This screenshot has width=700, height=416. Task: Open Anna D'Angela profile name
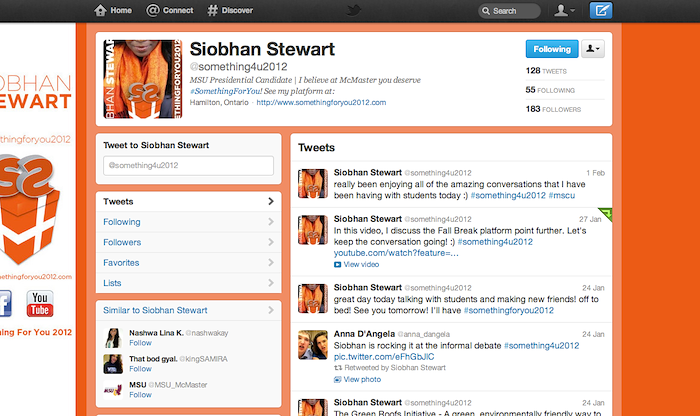(364, 334)
